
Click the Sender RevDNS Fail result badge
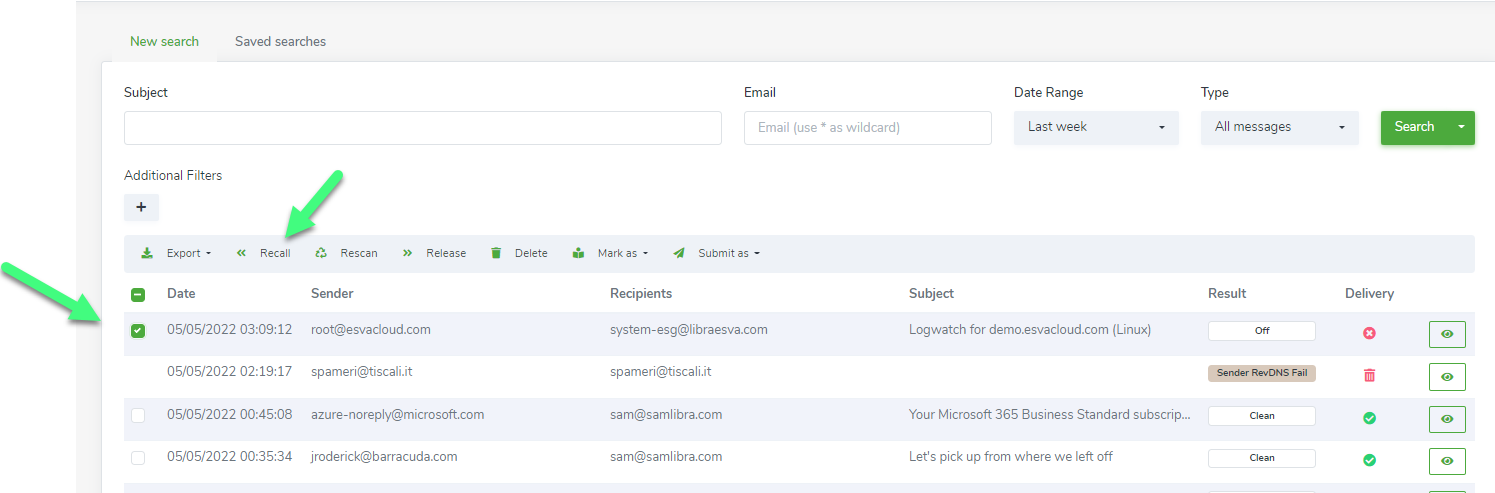(1262, 373)
